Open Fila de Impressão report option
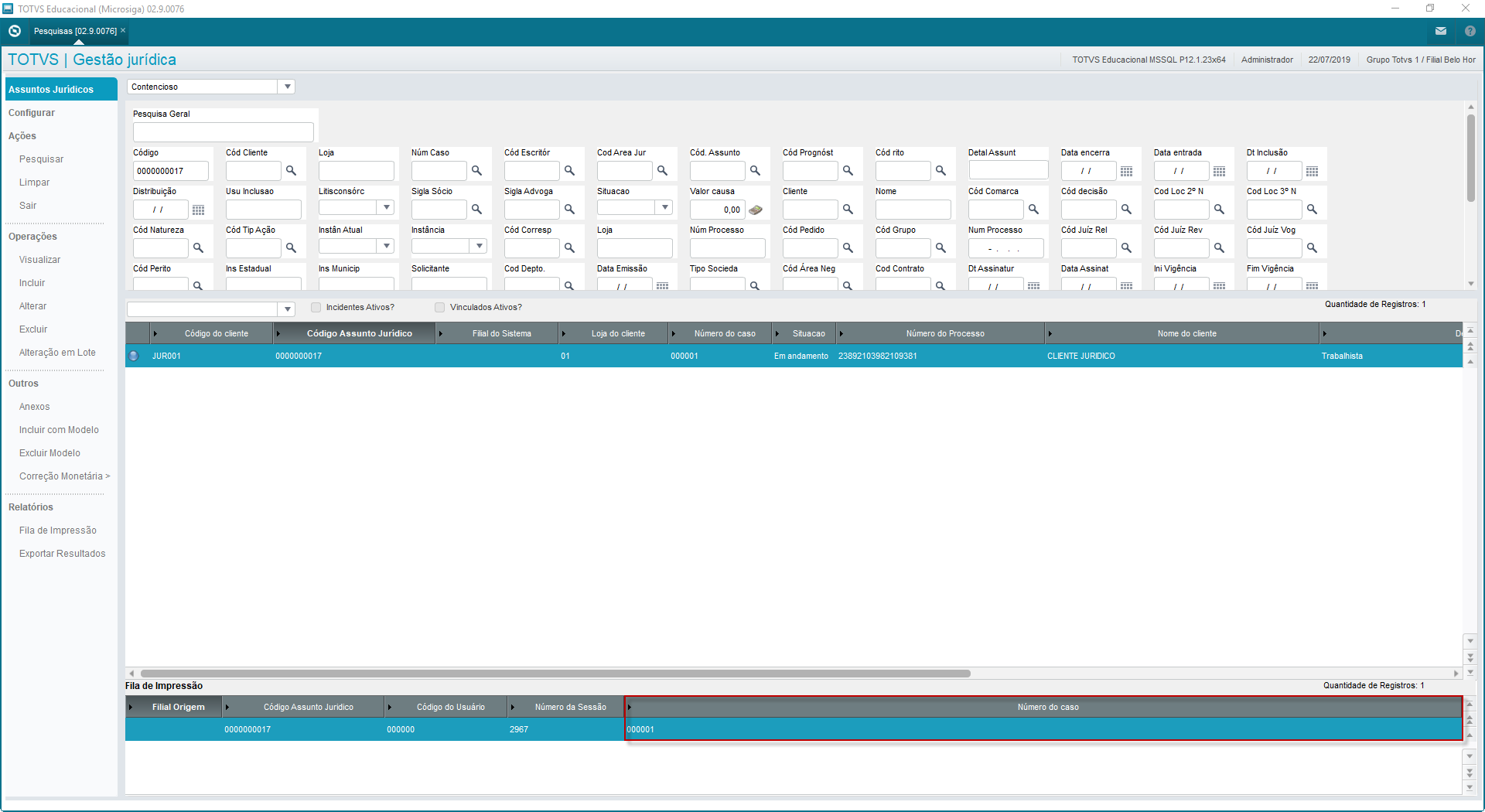The image size is (1485, 812). point(58,531)
